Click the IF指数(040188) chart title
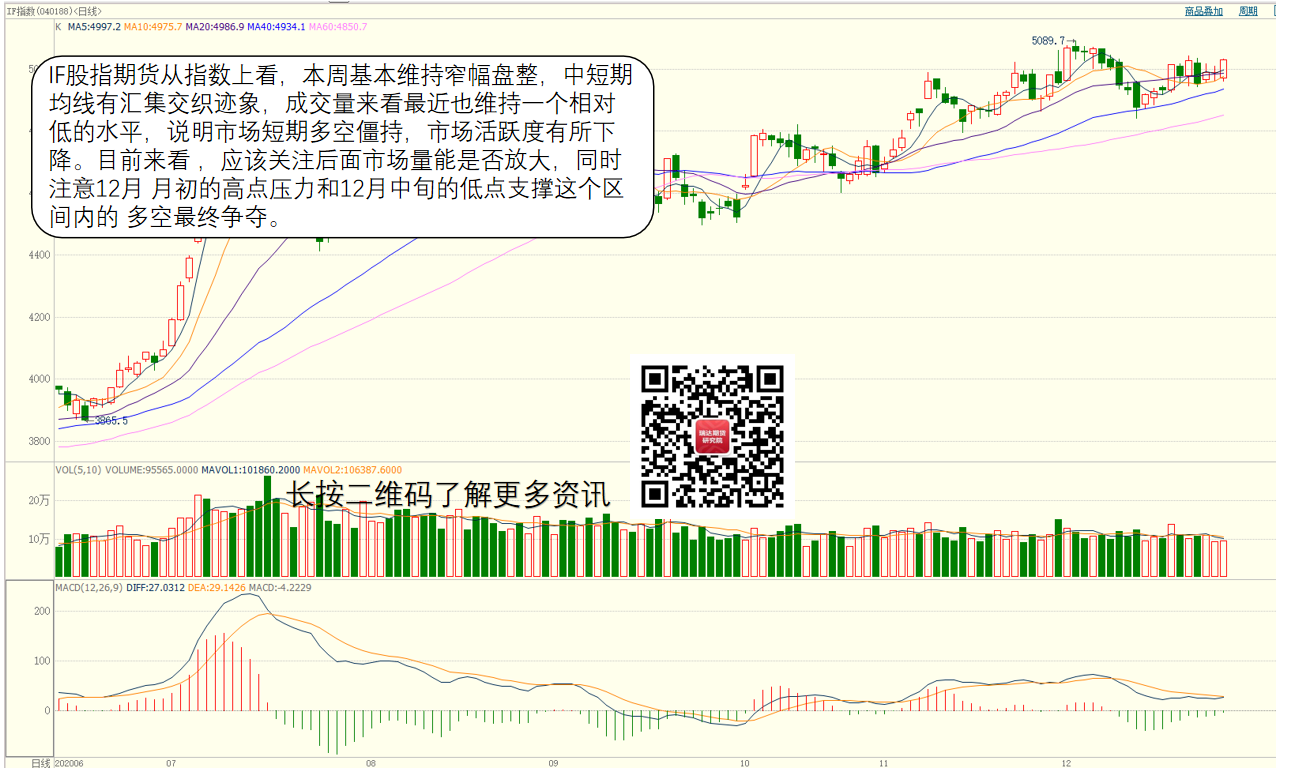 click(54, 11)
